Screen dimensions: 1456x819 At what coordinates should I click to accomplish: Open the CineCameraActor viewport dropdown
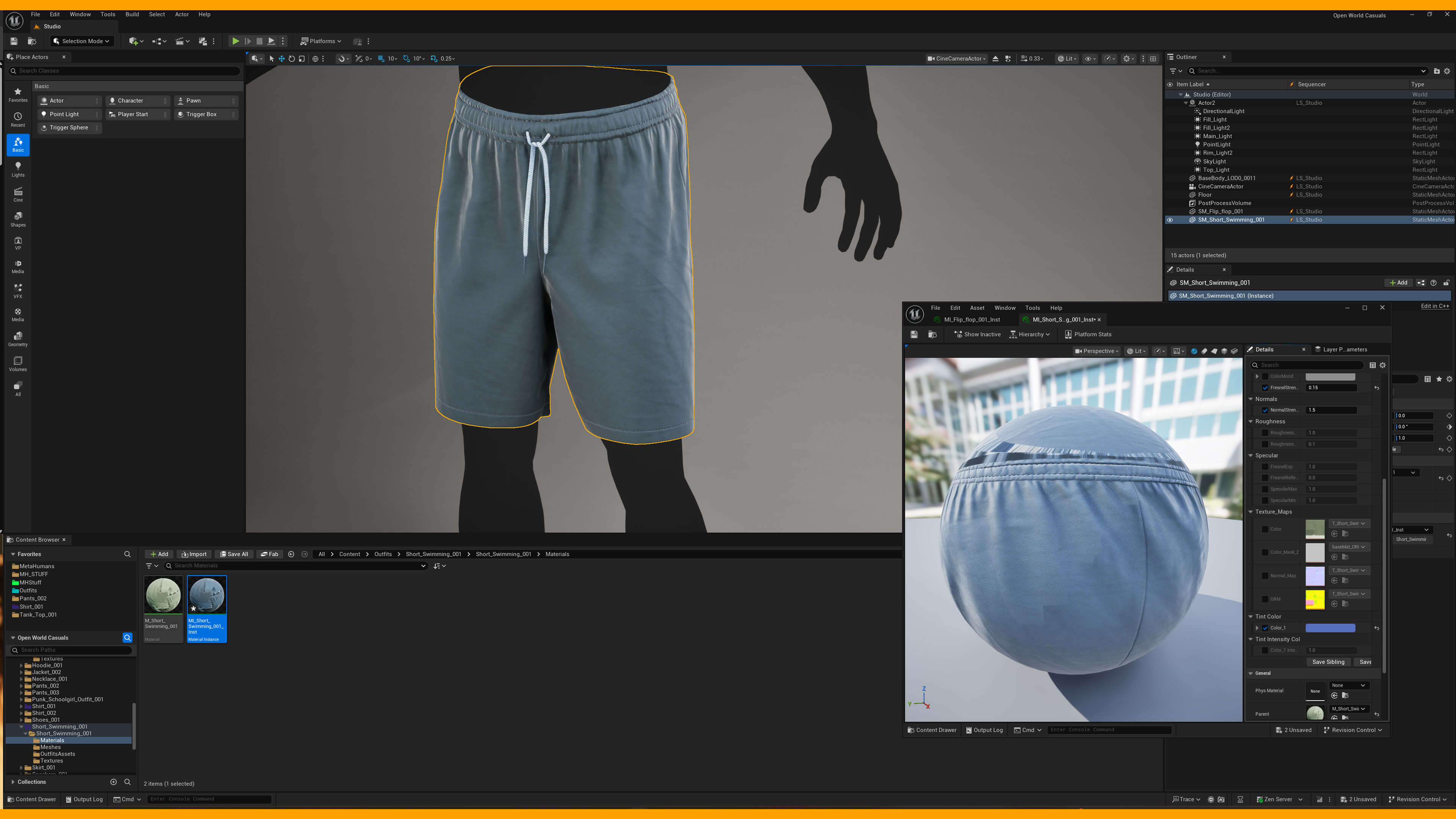coord(956,59)
